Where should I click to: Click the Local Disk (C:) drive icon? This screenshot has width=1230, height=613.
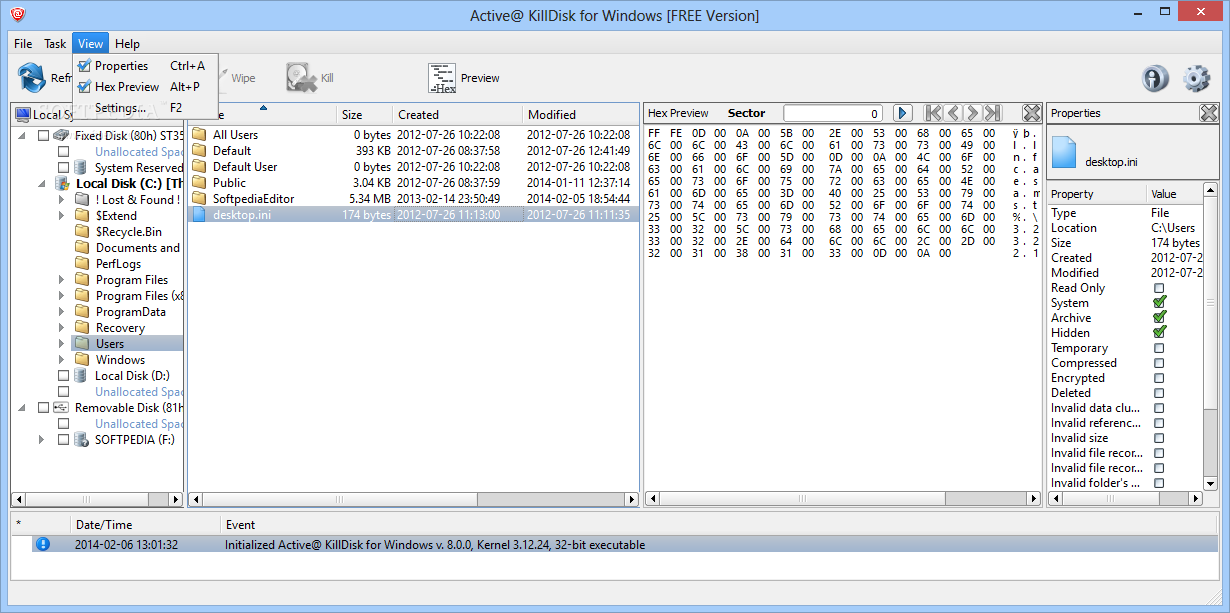pos(62,183)
